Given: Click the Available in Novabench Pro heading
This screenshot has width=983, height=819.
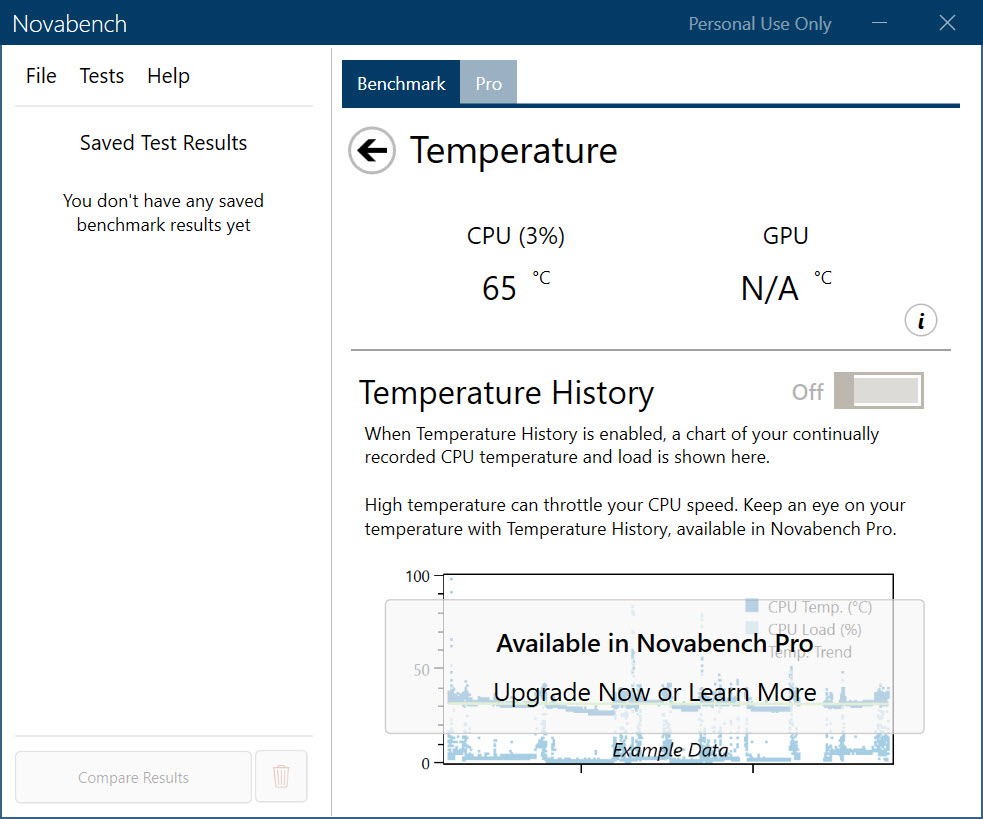Looking at the screenshot, I should tap(654, 643).
